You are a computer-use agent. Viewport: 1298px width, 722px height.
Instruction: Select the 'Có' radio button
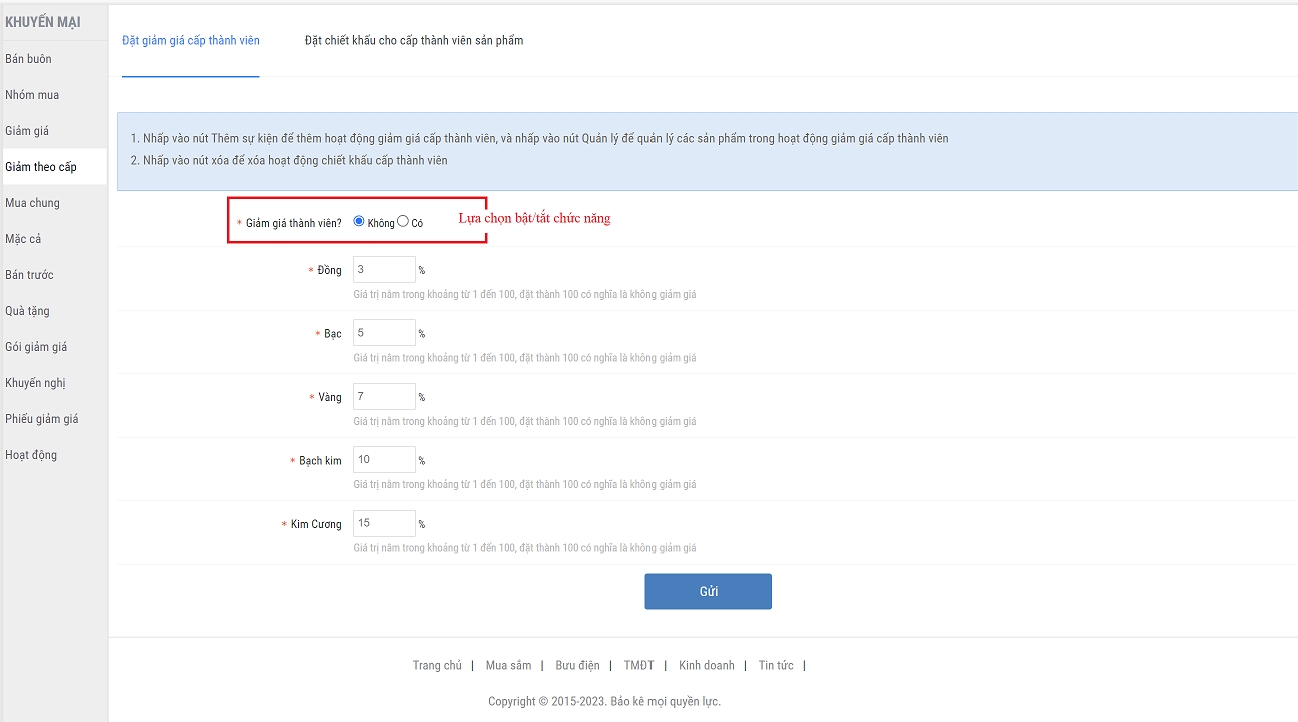click(403, 222)
